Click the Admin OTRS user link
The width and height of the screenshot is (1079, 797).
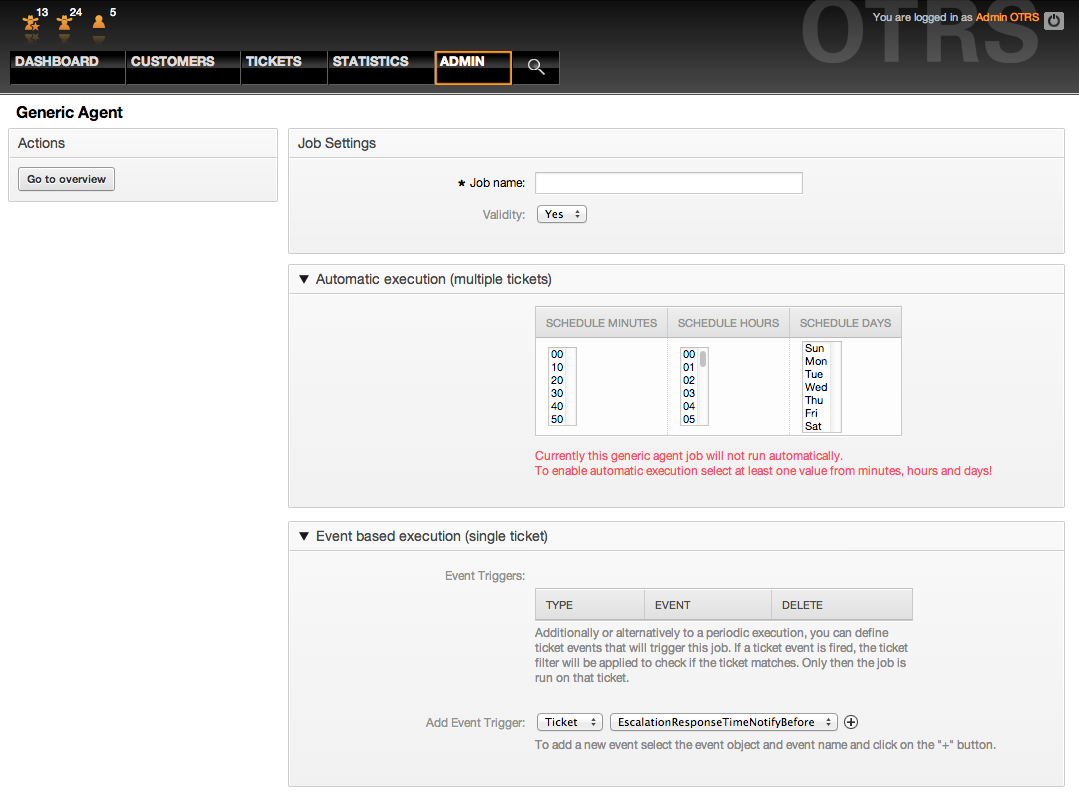pos(1007,18)
